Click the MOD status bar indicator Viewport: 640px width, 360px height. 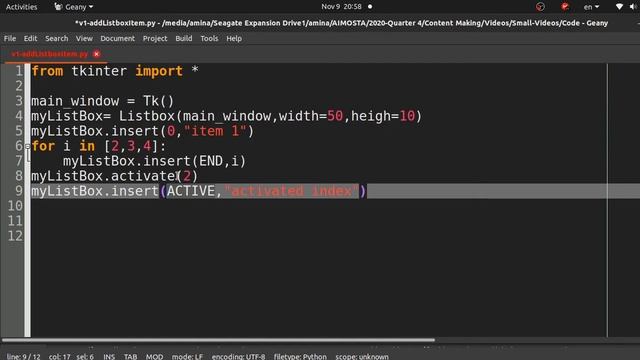click(x=154, y=356)
